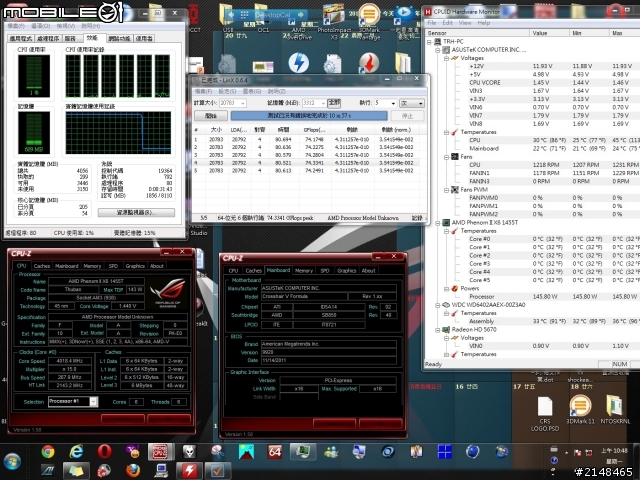Open Resource Monitor from Task Manager
The image size is (640, 480).
[x=136, y=213]
